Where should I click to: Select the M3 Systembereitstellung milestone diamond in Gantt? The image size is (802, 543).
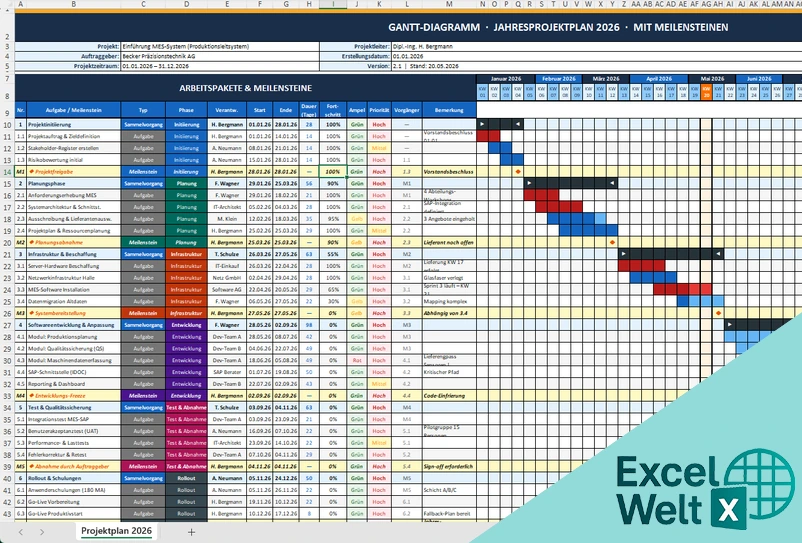718,313
